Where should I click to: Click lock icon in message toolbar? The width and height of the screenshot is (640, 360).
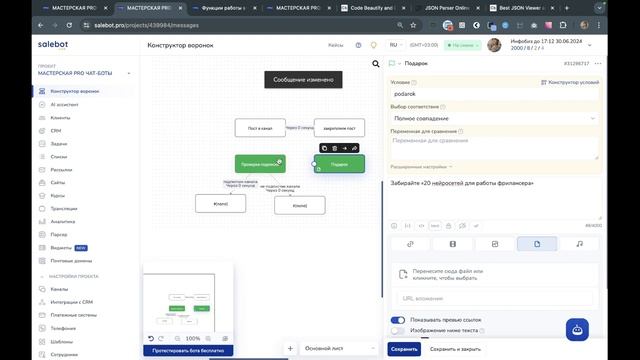(449, 226)
